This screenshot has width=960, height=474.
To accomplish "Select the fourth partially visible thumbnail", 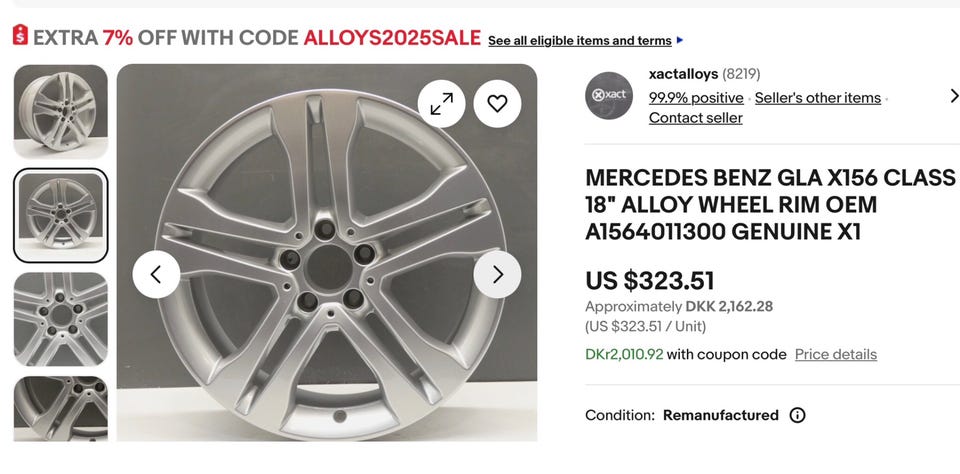I will [x=61, y=408].
